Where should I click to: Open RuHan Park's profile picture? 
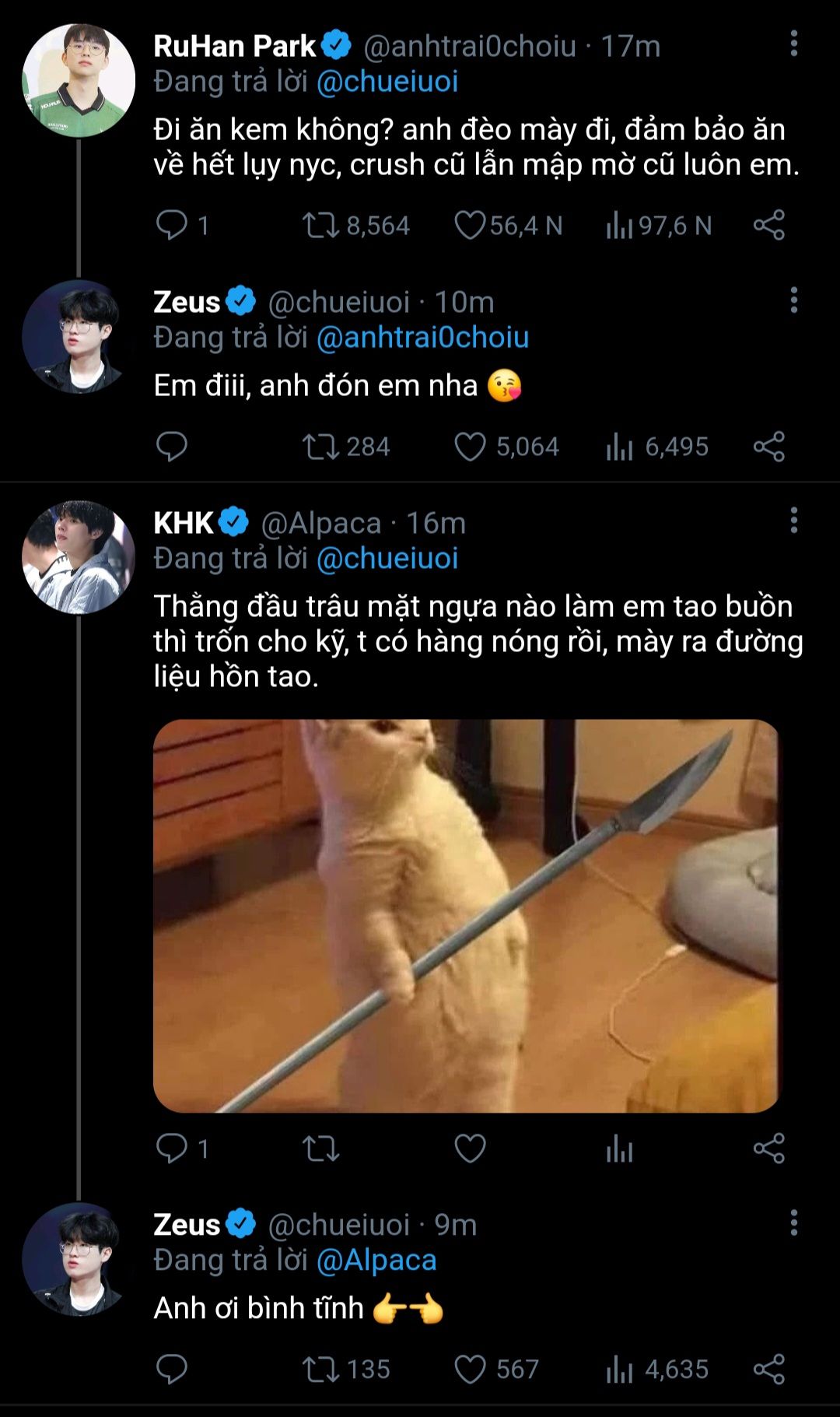click(78, 81)
